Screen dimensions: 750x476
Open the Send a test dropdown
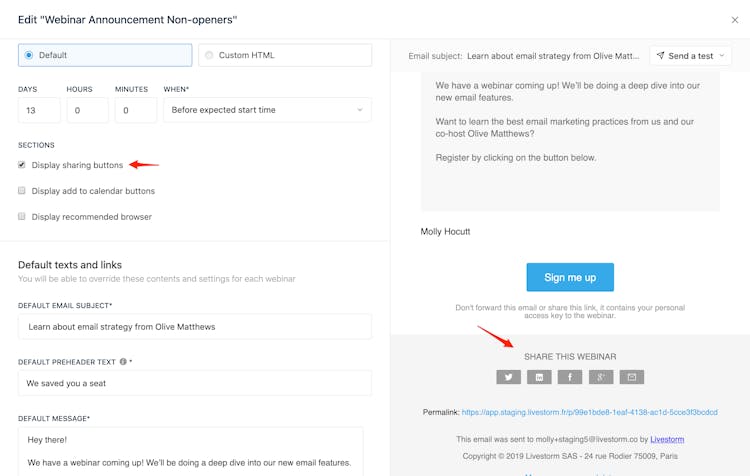click(x=690, y=56)
